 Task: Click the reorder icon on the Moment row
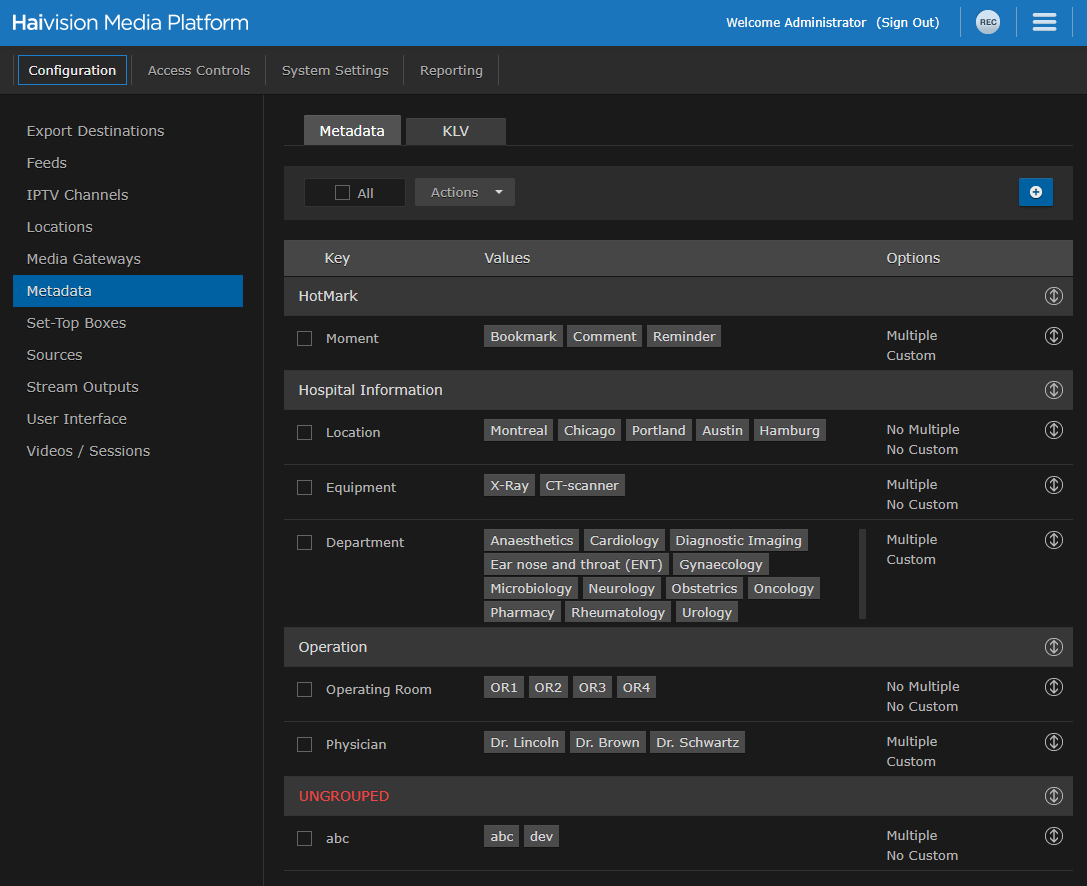click(1053, 336)
